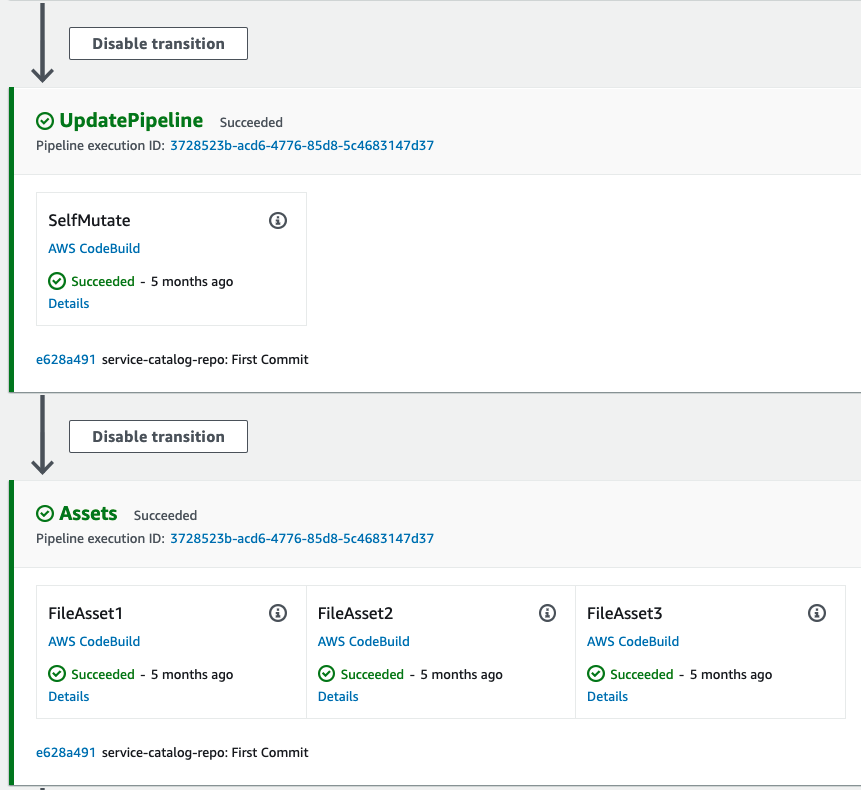Click the Succeeded check icon on SelfMutate
The height and width of the screenshot is (790, 861).
click(57, 281)
